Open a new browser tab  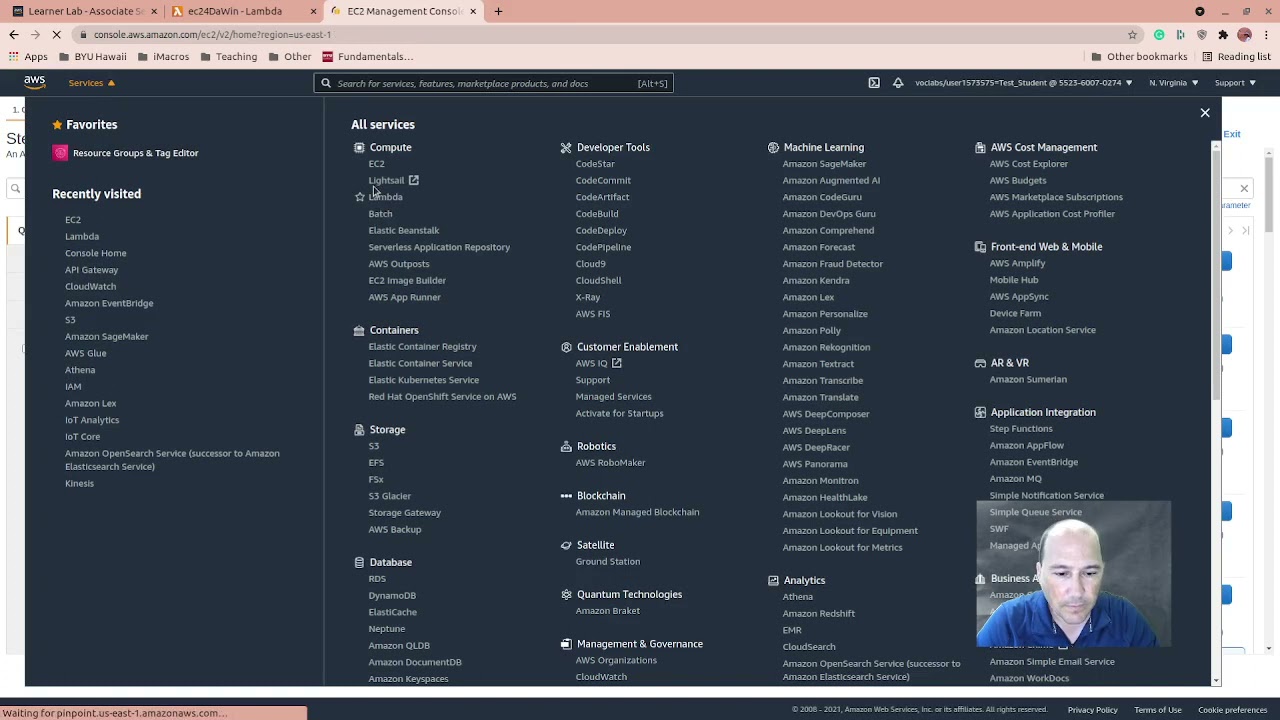coord(499,11)
